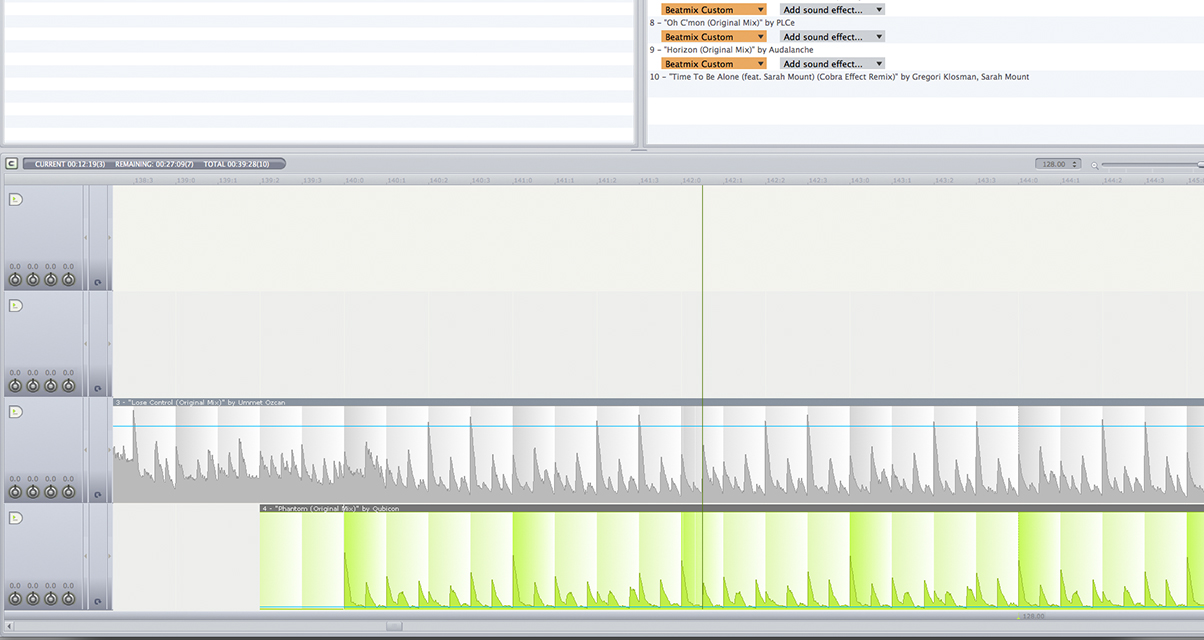Click the track icon on the first timeline track

click(x=15, y=200)
